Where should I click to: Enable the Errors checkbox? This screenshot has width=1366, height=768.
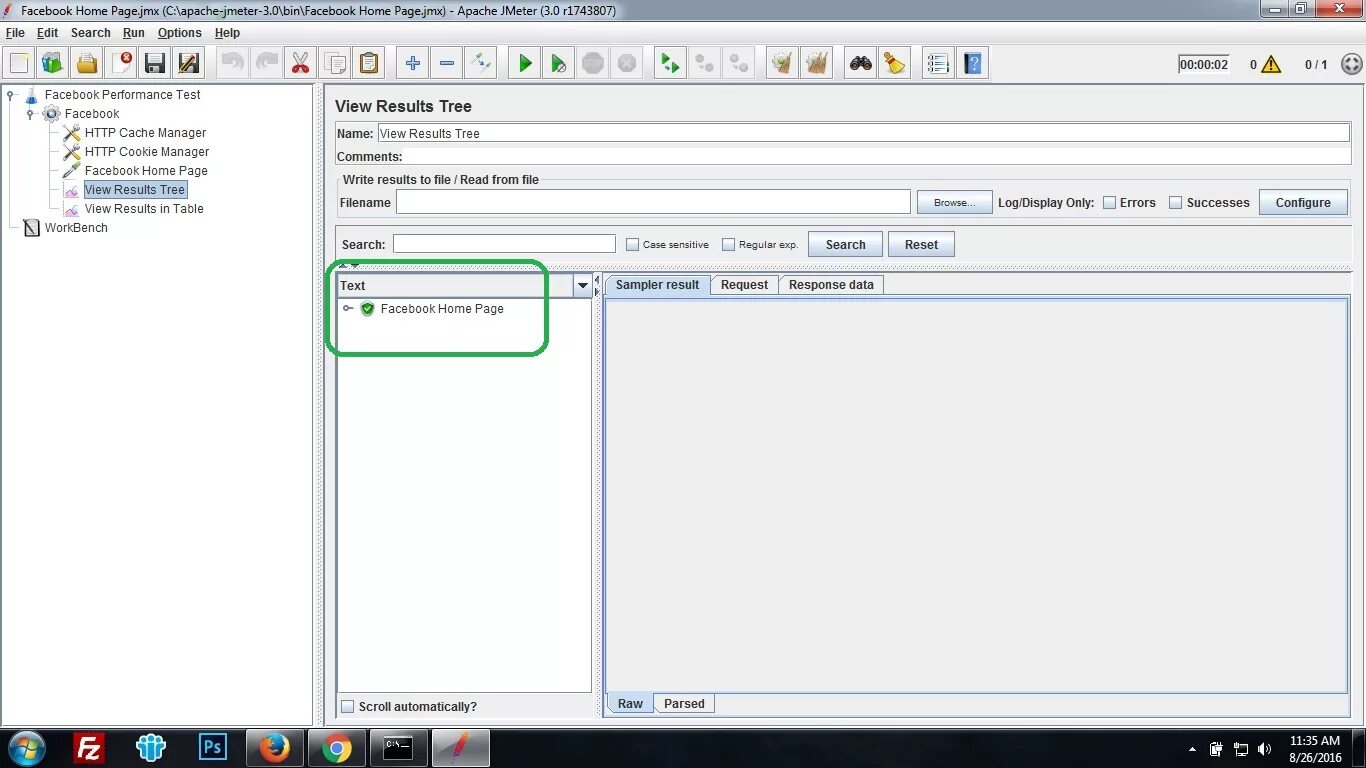1110,202
